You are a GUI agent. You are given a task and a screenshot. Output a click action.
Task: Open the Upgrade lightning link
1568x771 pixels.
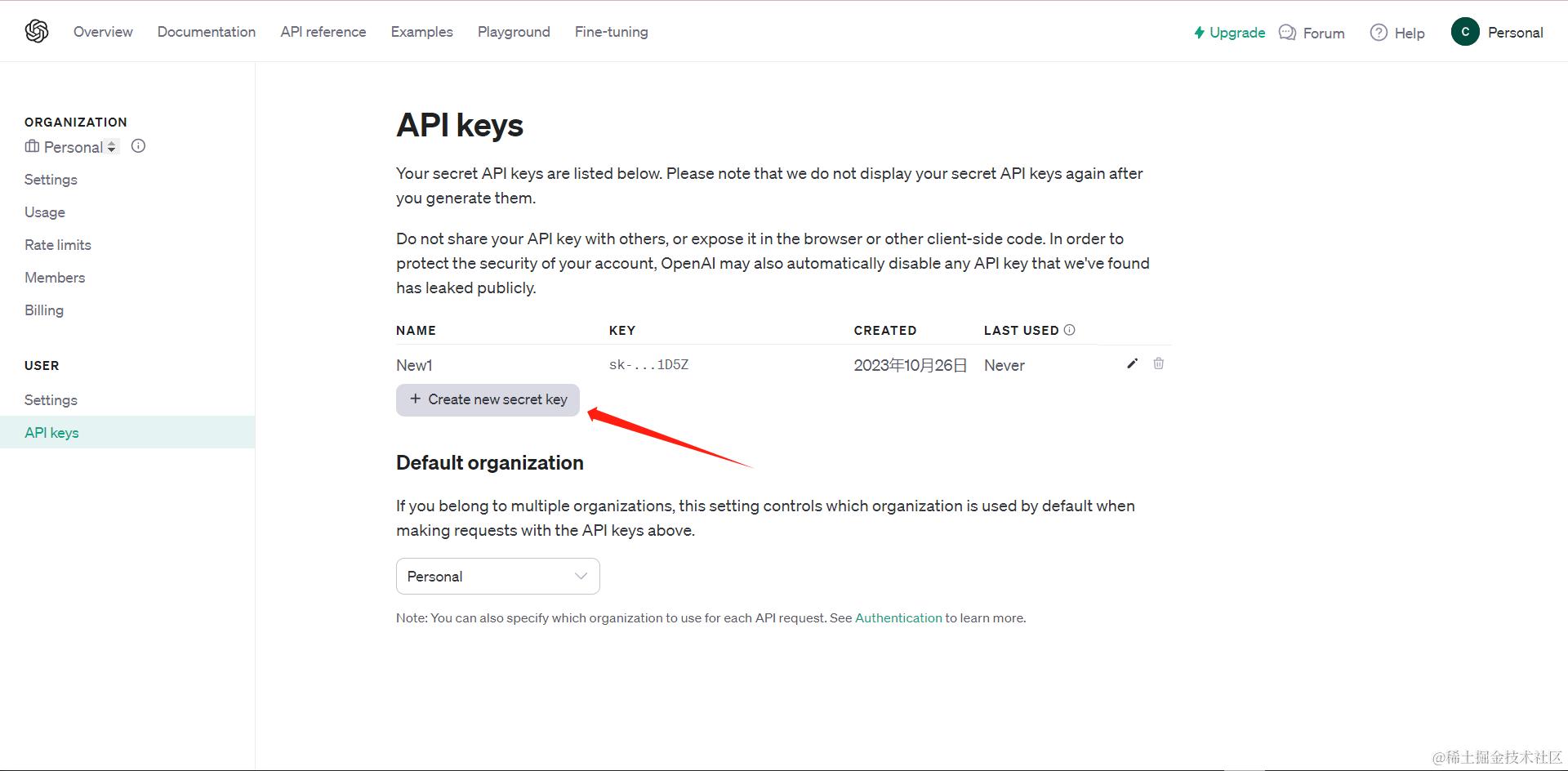[x=1229, y=33]
